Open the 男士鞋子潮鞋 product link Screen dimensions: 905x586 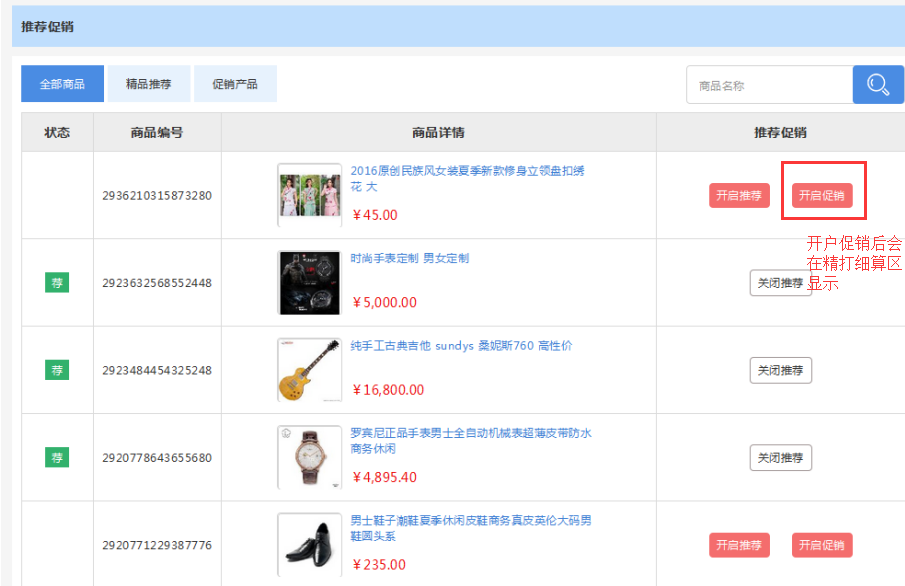(x=471, y=528)
